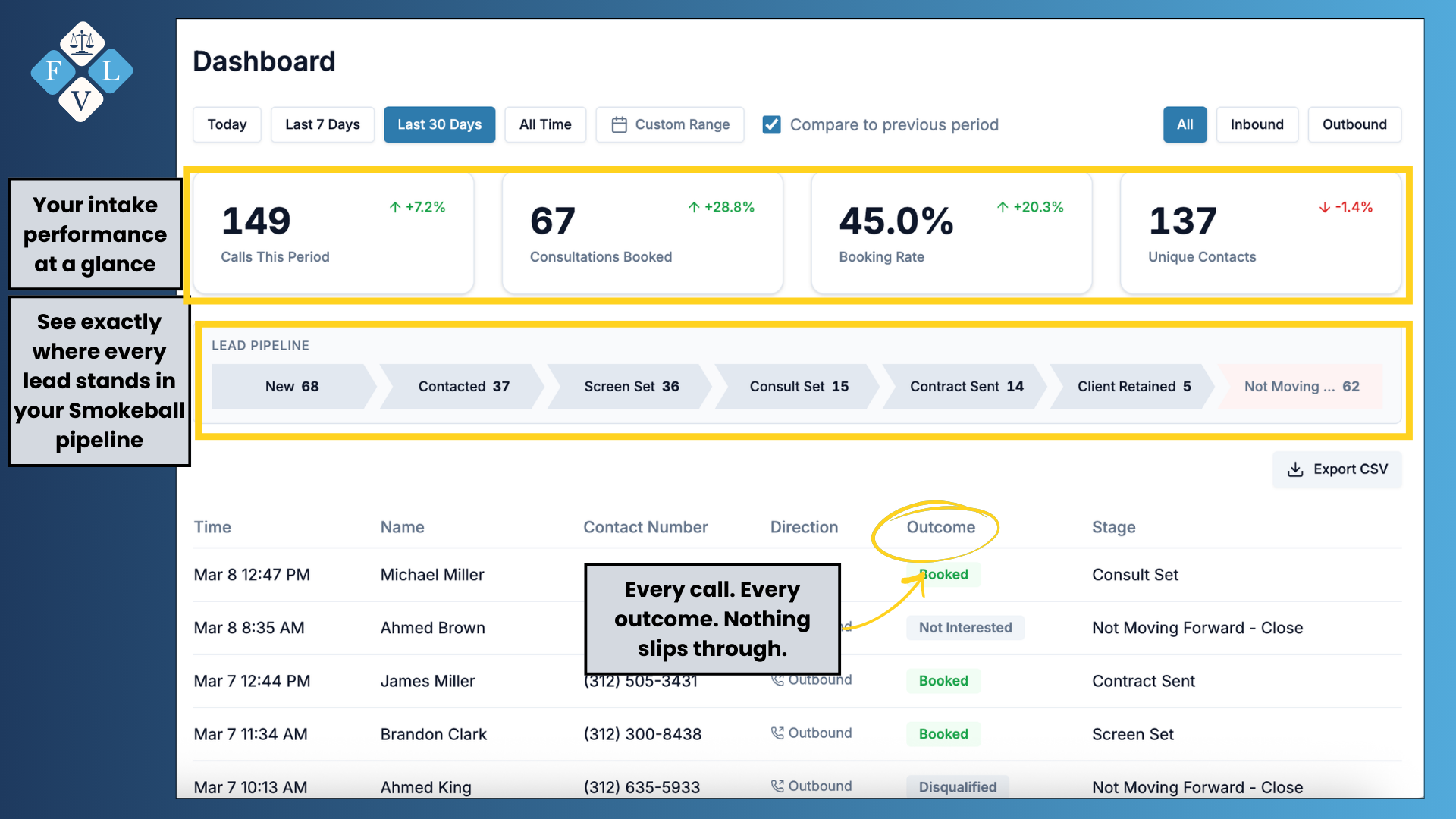Click the red down arrow on Unique Contacts
1456x819 pixels.
[1324, 207]
